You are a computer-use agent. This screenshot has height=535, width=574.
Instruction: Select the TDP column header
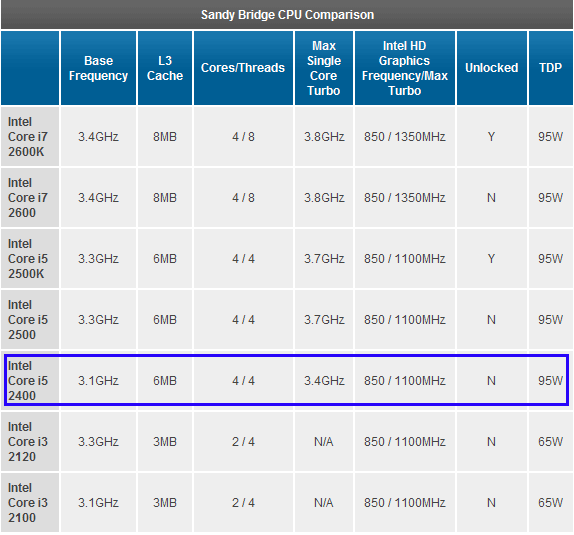[550, 68]
